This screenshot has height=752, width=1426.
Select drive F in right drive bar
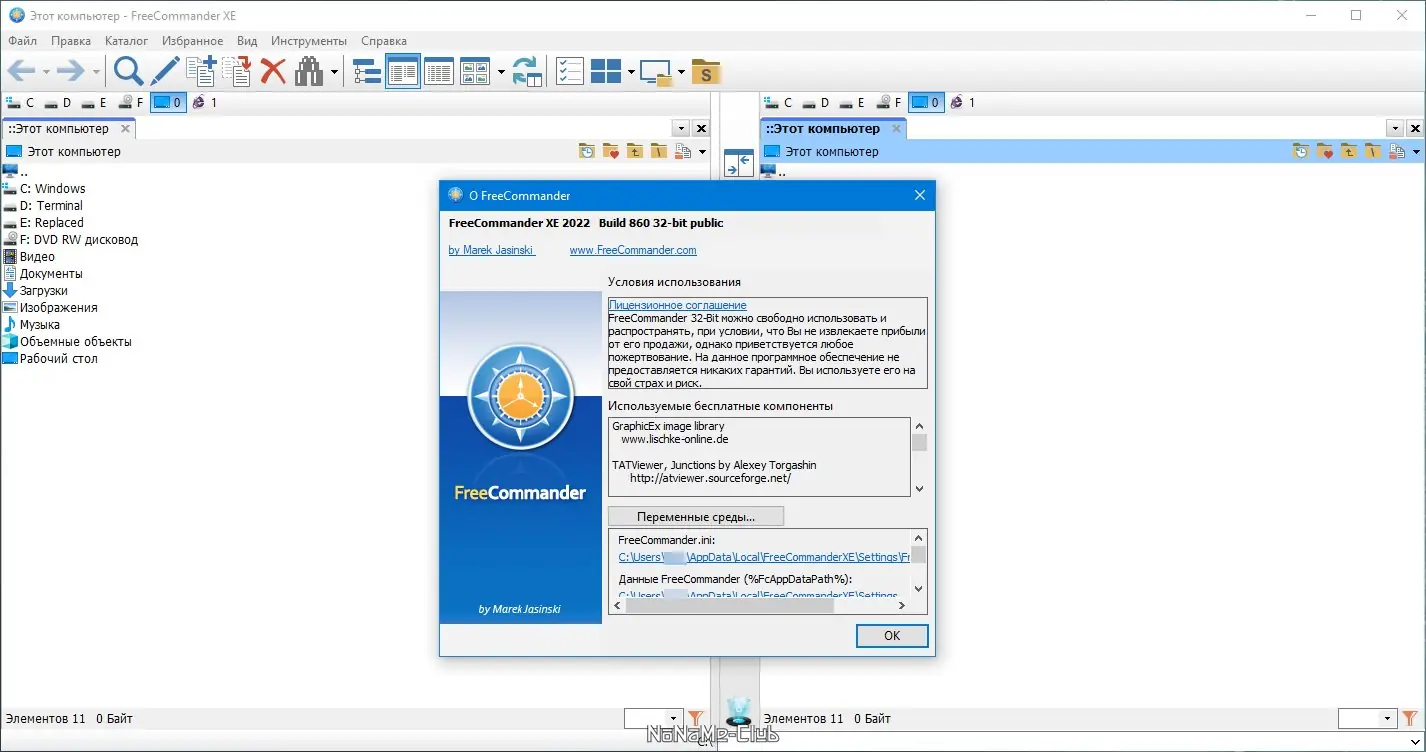tap(889, 102)
